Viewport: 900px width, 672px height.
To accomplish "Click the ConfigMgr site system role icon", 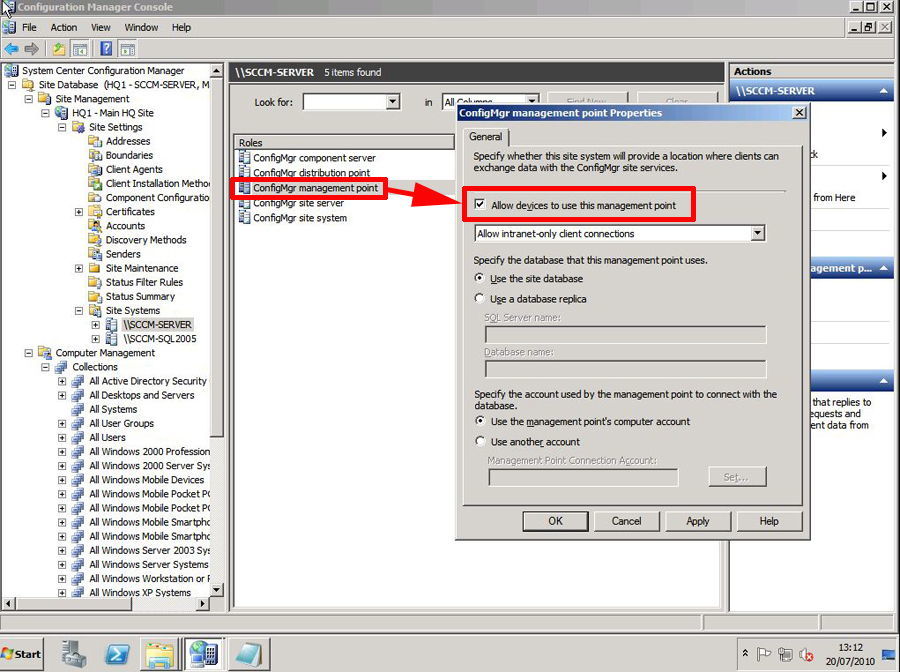I will [x=245, y=217].
